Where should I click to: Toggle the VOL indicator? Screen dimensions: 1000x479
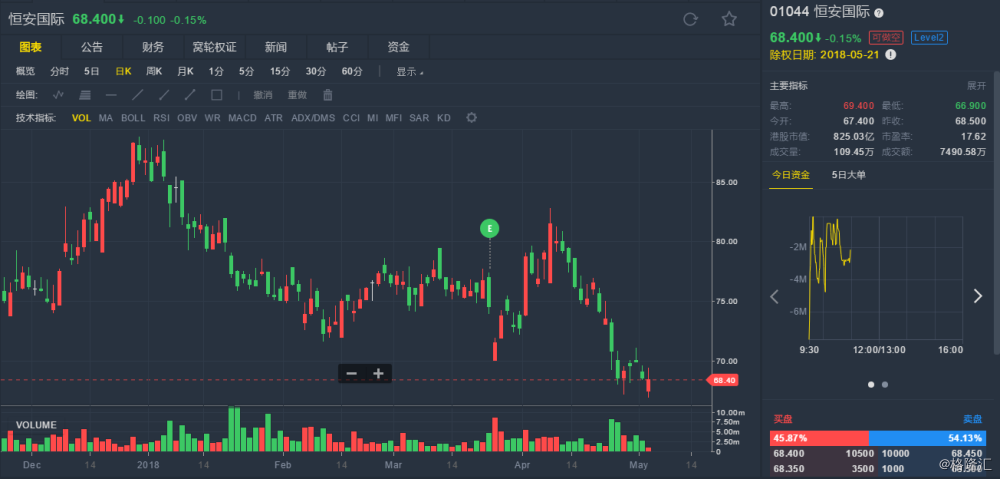pyautogui.click(x=81, y=117)
